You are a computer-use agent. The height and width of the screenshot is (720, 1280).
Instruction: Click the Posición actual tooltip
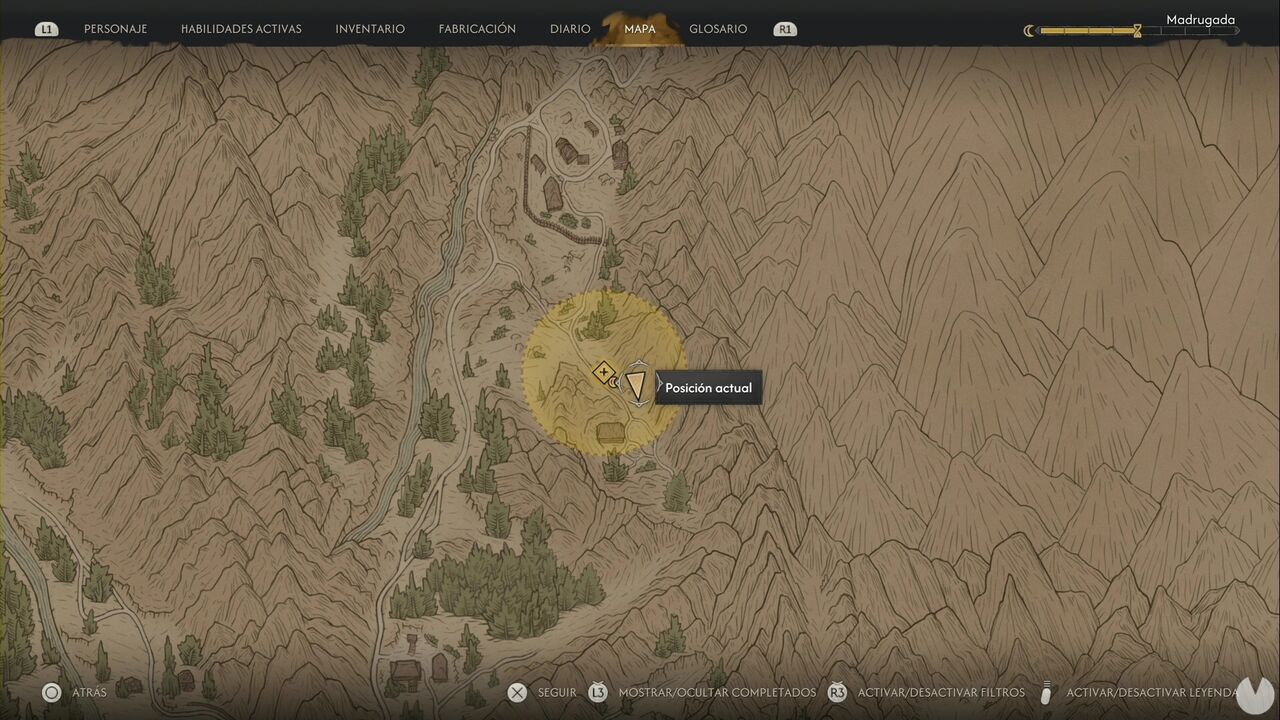click(709, 388)
